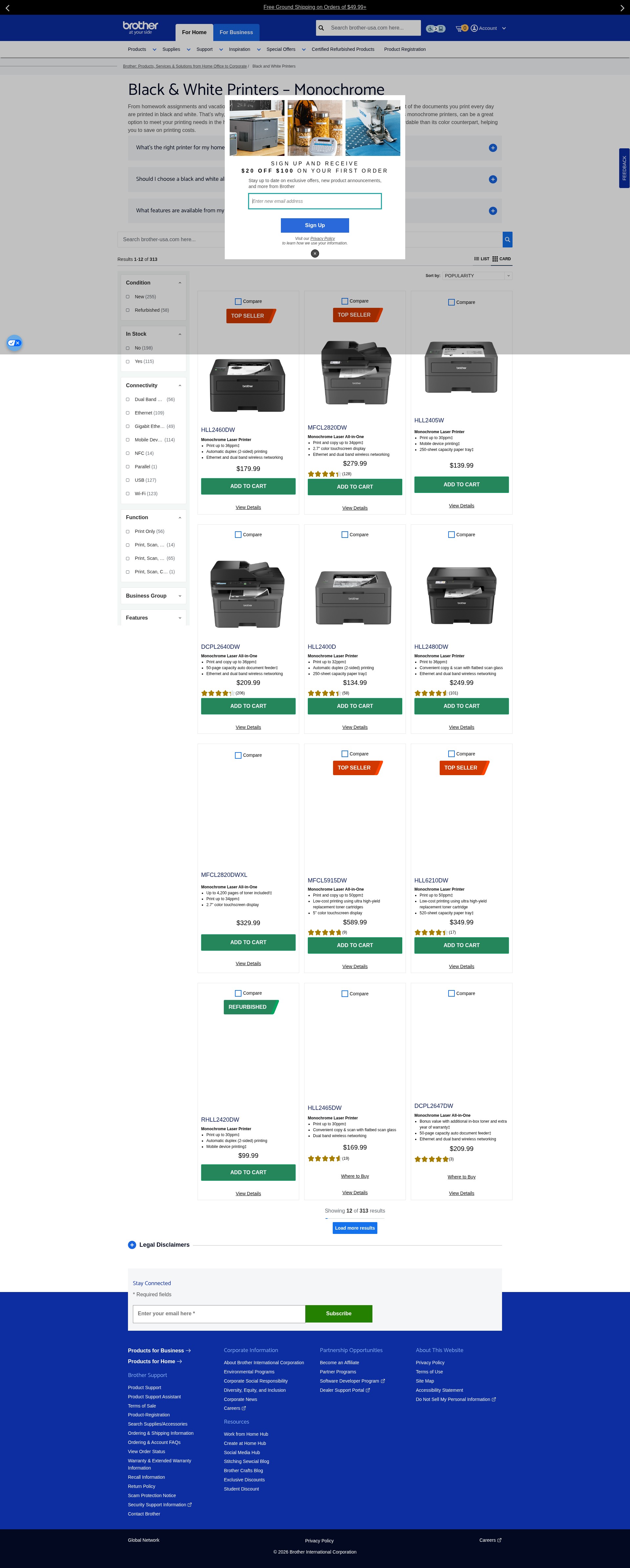
Task: Open the shopping cart icon
Action: point(459,29)
